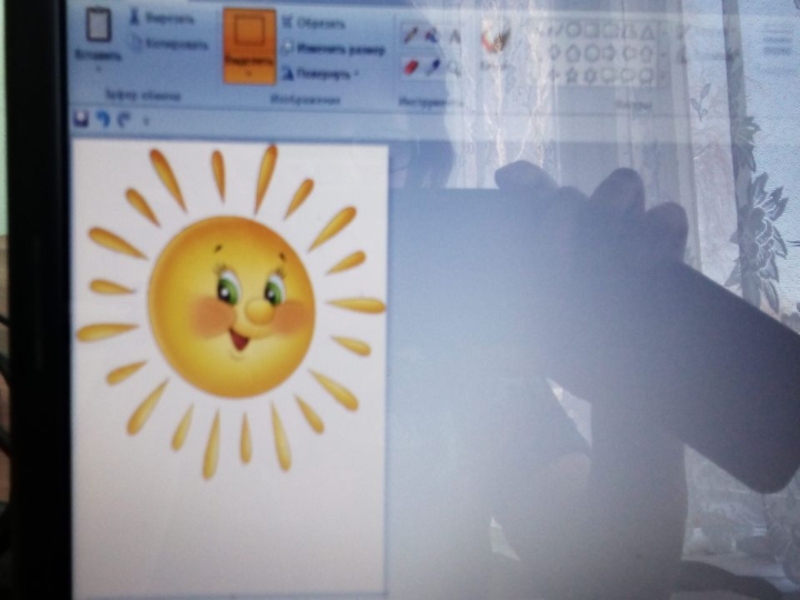Click the Save icon in the quick access toolbar
The height and width of the screenshot is (600, 800).
(x=81, y=119)
